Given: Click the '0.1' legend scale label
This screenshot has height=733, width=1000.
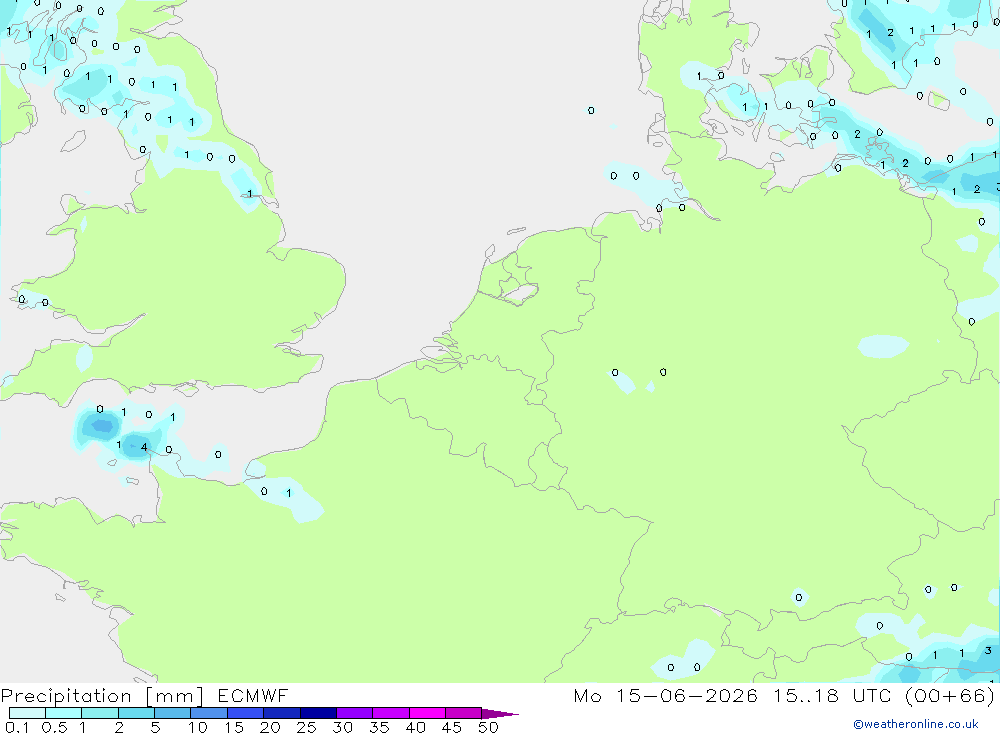Looking at the screenshot, I should 17,727.
